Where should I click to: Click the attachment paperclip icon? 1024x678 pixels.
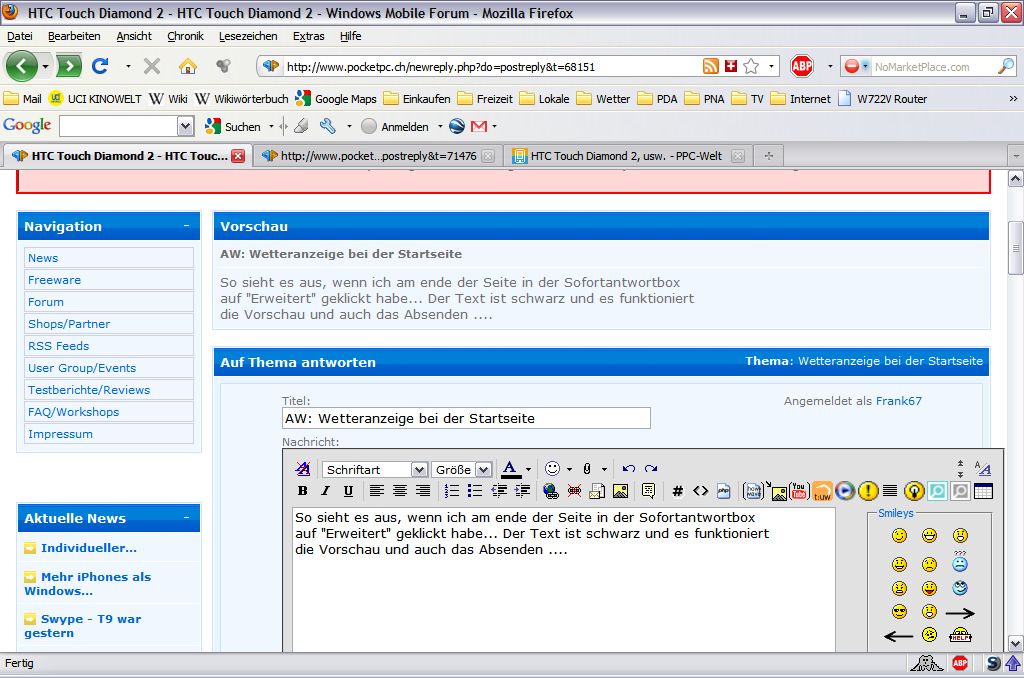click(587, 469)
